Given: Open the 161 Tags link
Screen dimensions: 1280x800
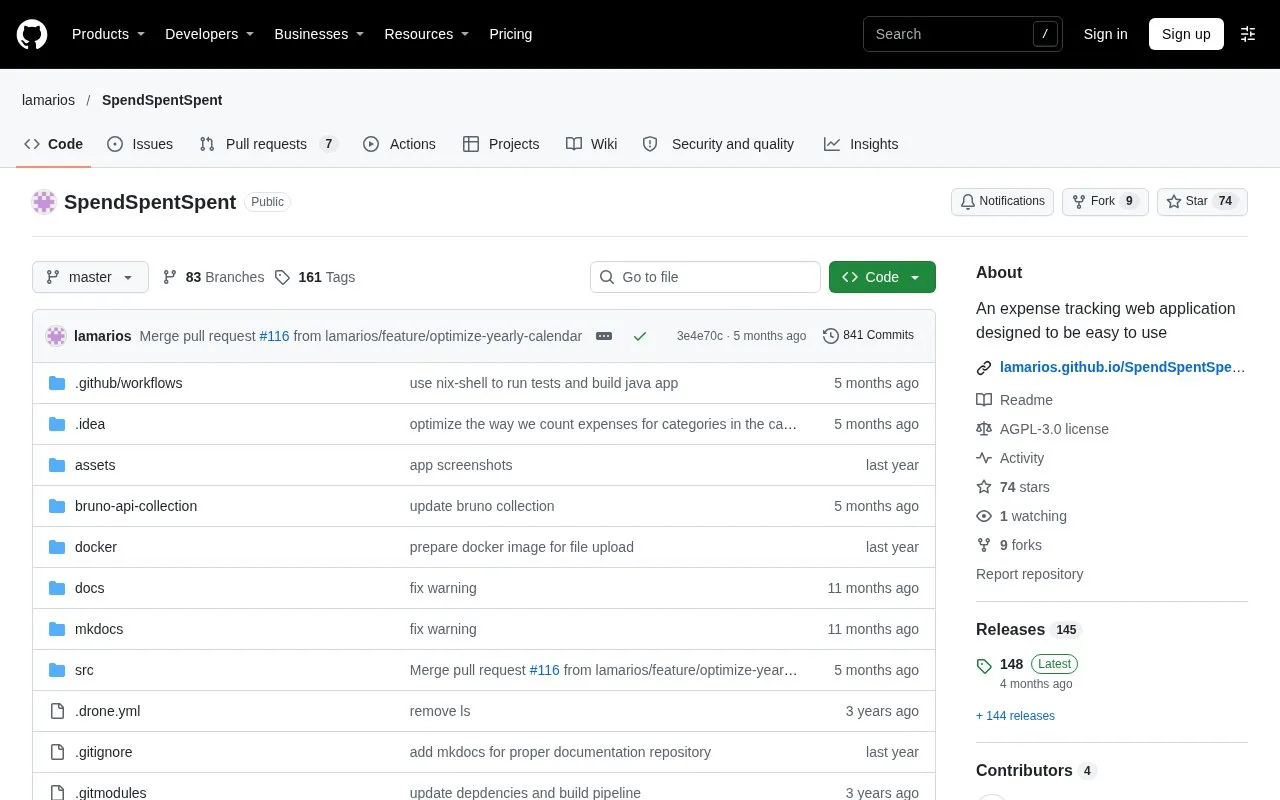Looking at the screenshot, I should (x=315, y=277).
